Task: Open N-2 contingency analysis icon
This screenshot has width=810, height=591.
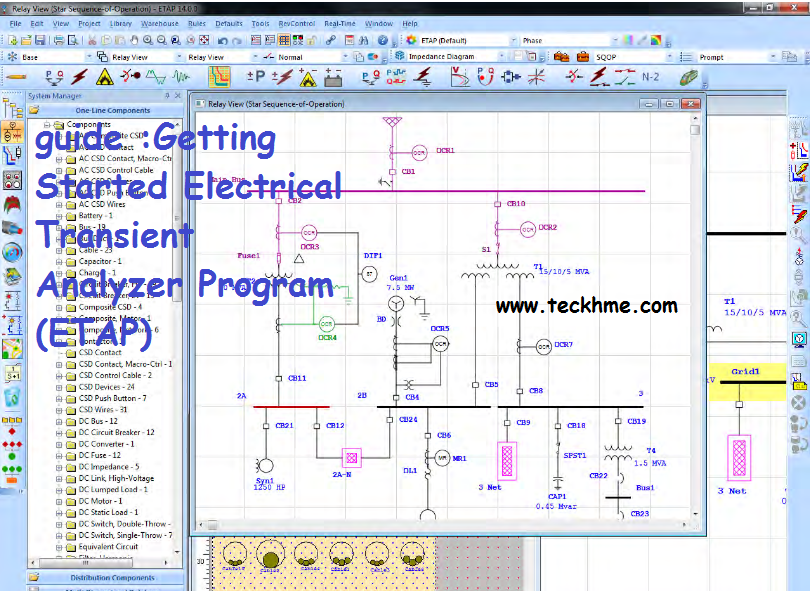Action: (x=650, y=77)
